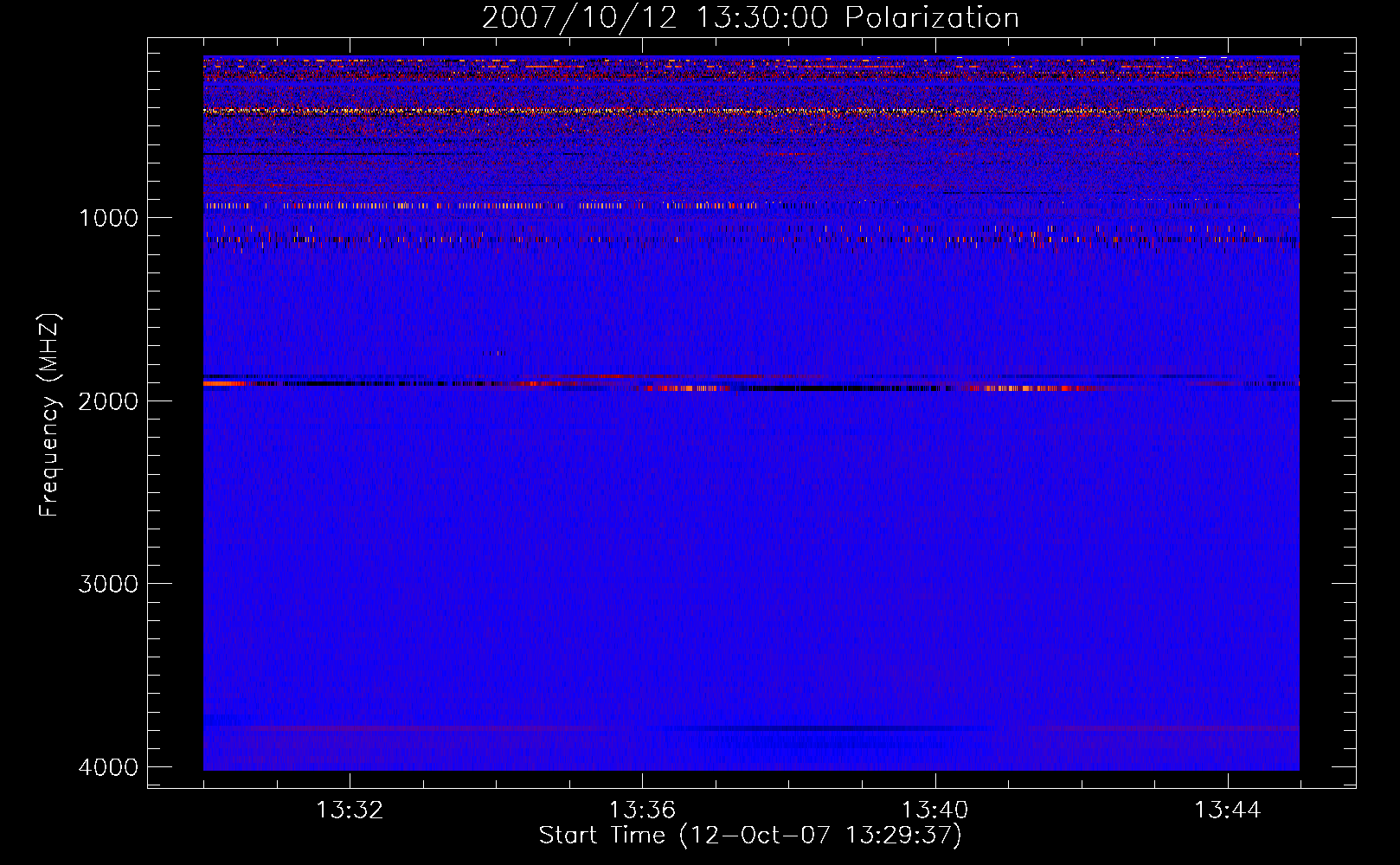Viewport: 1400px width, 865px height.
Task: Select the "3000" frequency tick label
Action: click(108, 584)
